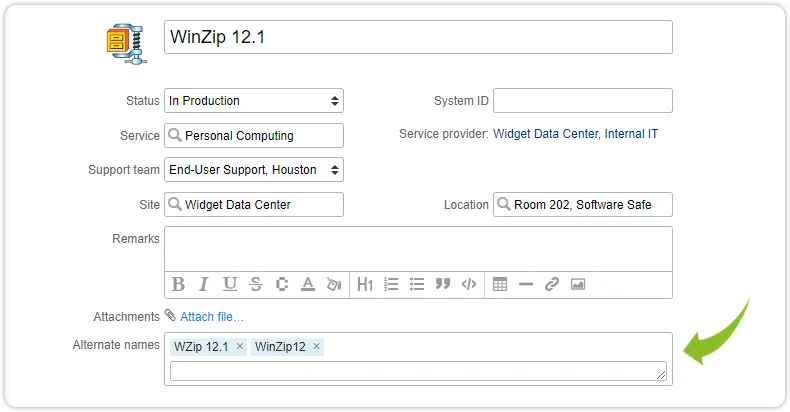Click the alternate names entry box
Viewport: 790px width, 412px height.
tap(418, 371)
